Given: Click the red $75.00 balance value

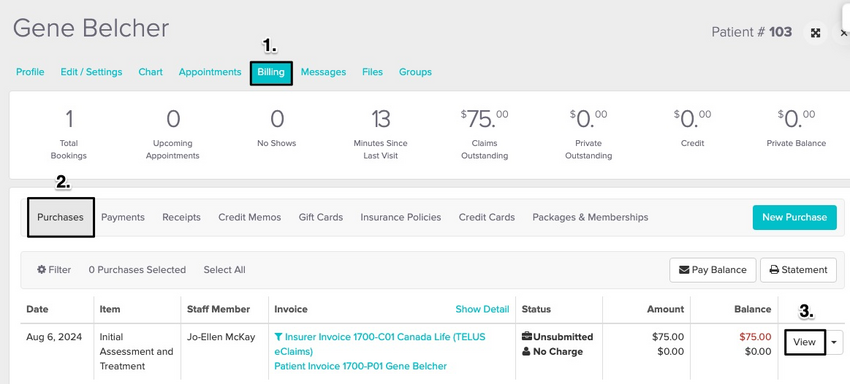Looking at the screenshot, I should click(756, 337).
